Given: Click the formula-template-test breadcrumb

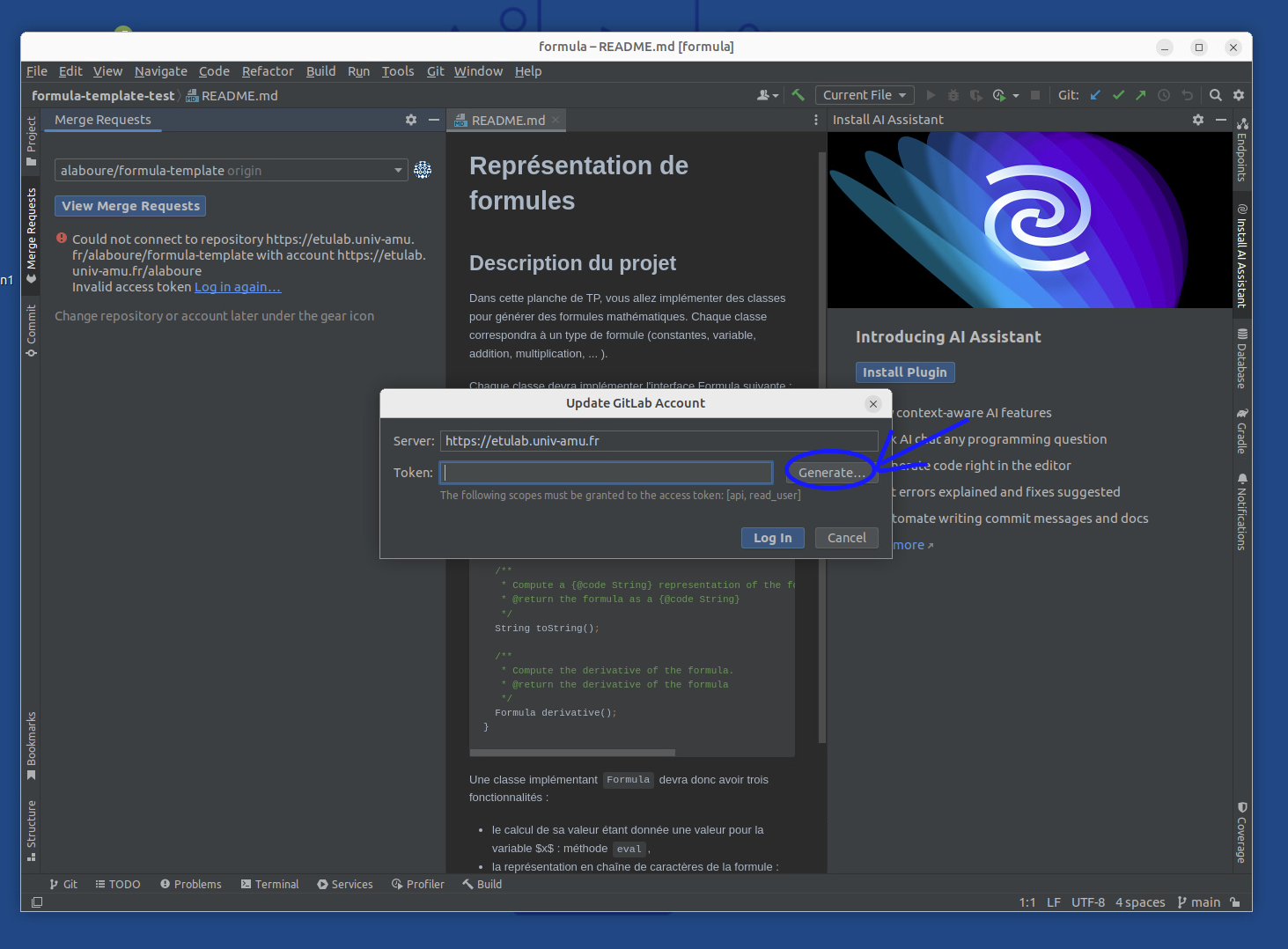Looking at the screenshot, I should click(x=103, y=95).
